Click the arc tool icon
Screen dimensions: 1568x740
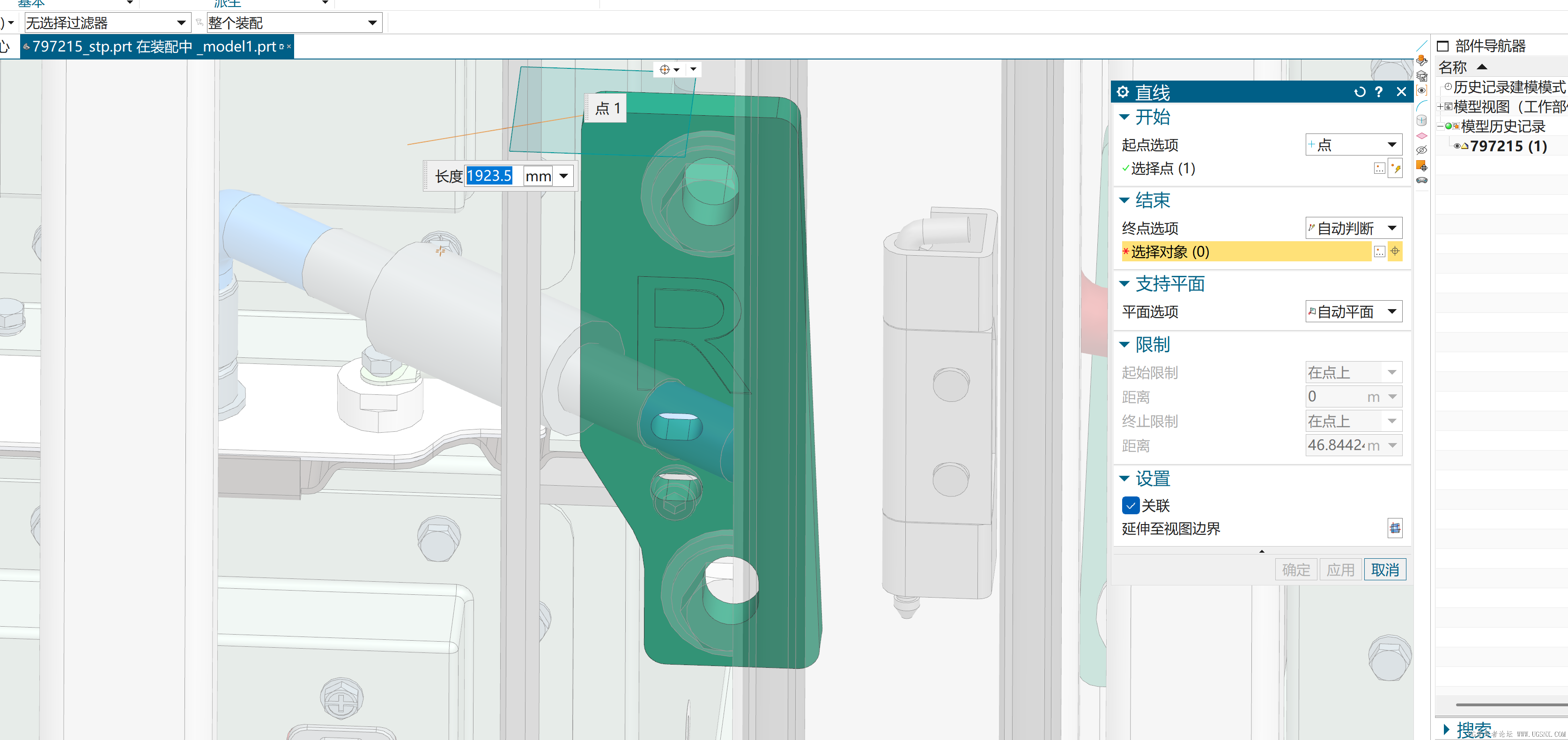(x=1422, y=105)
